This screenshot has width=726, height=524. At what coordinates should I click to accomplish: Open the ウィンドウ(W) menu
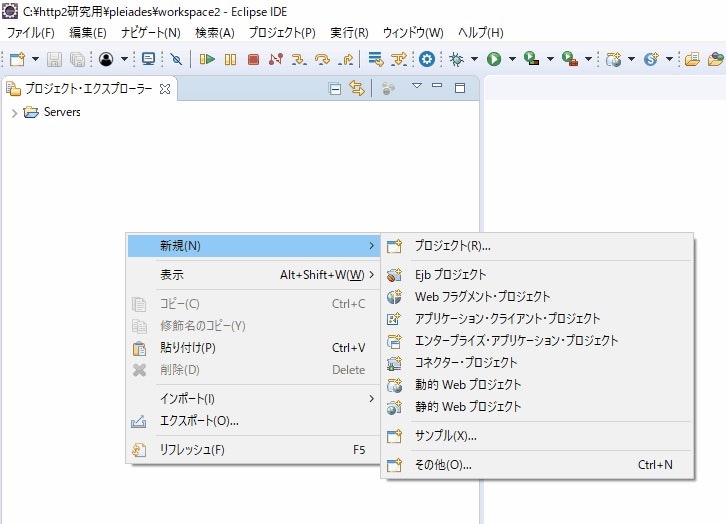tap(413, 32)
